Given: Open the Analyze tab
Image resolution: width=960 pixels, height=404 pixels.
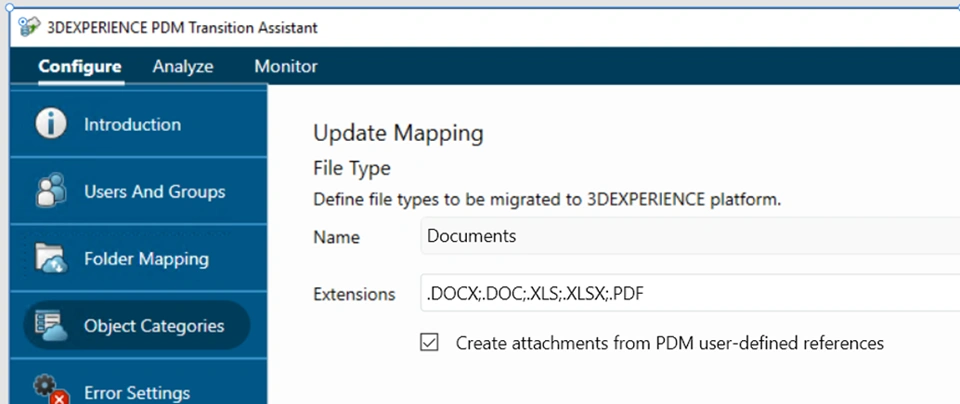Looking at the screenshot, I should coord(183,67).
